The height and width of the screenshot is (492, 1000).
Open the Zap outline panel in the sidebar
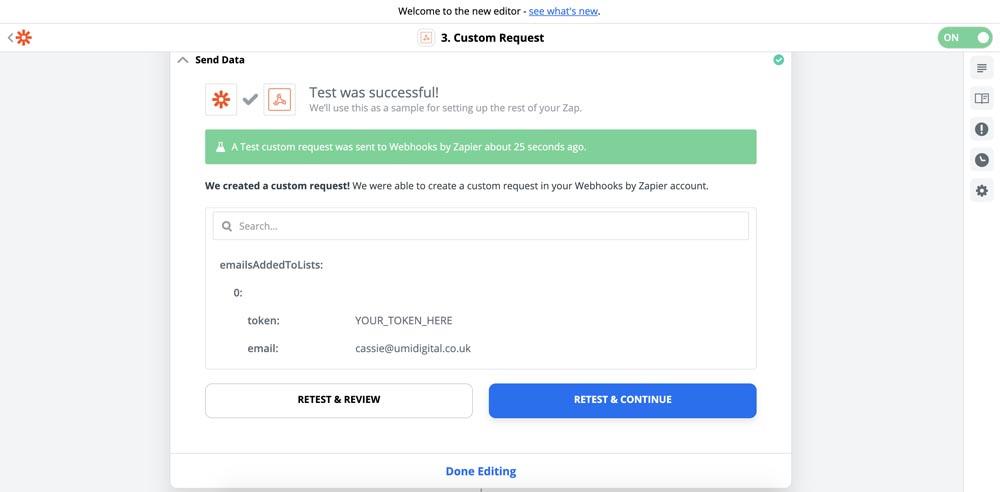pyautogui.click(x=981, y=68)
